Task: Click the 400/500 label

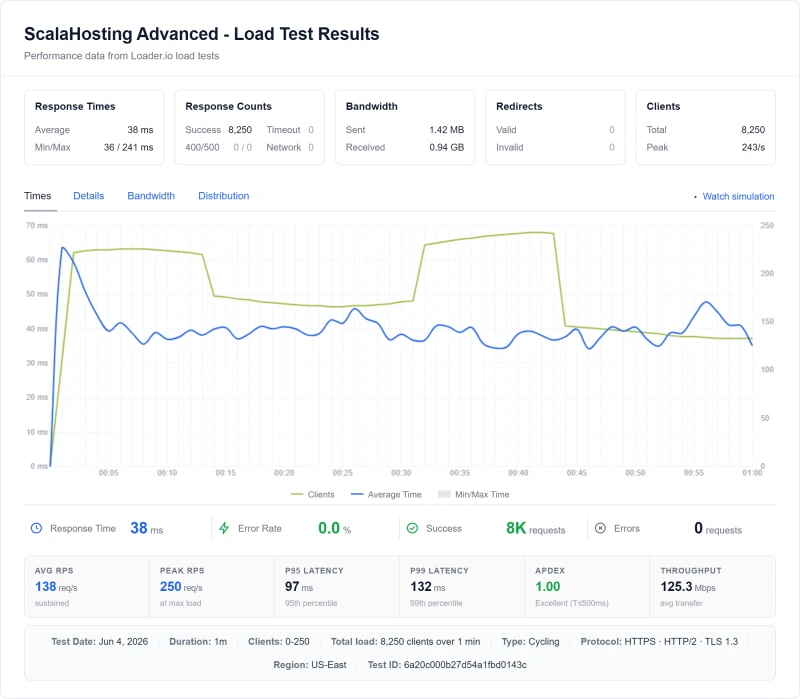Action: (202, 147)
